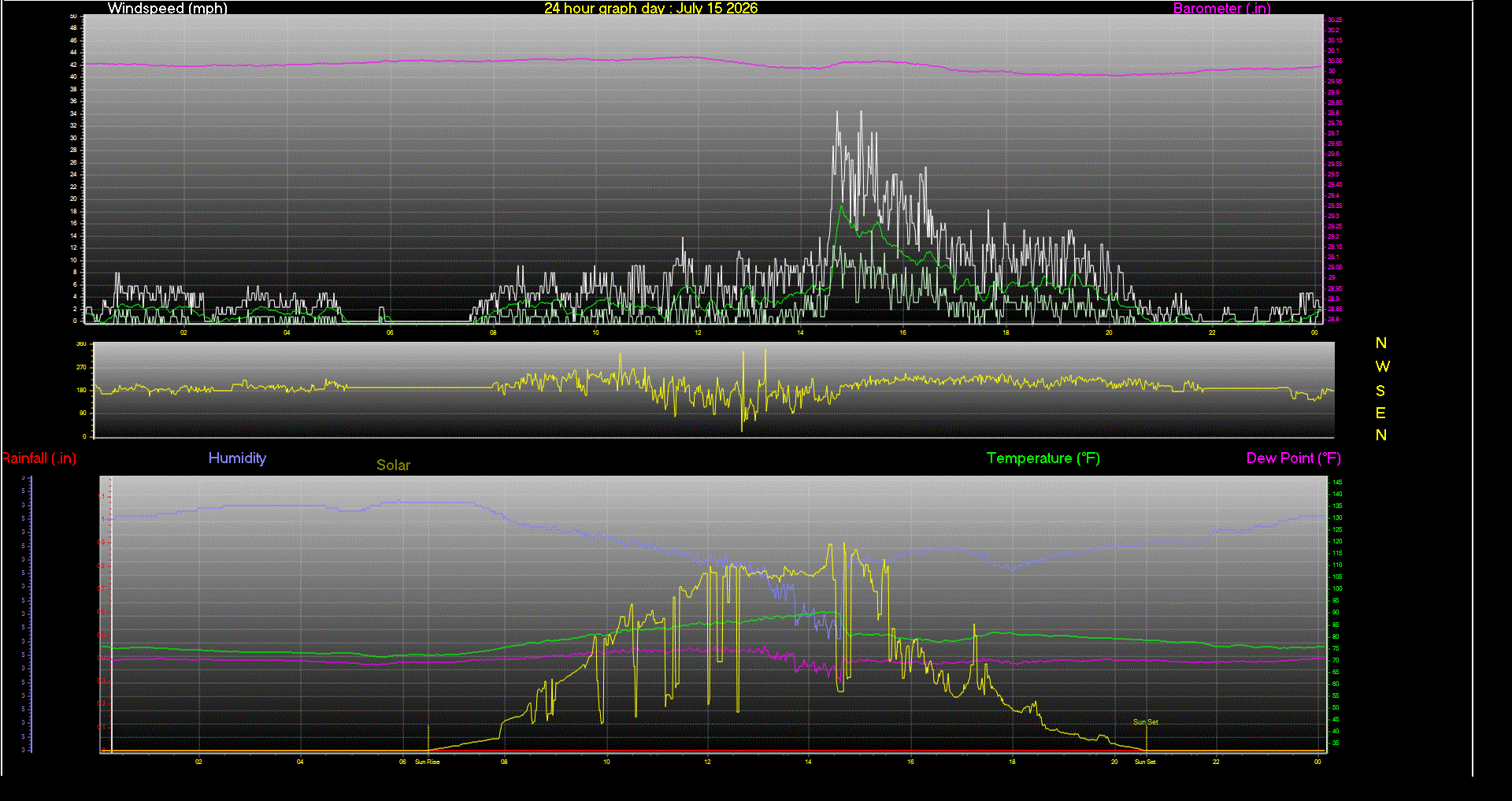Click hour "18" on the temperature graph axis
Viewport: 1512px width, 801px height.
(1012, 762)
